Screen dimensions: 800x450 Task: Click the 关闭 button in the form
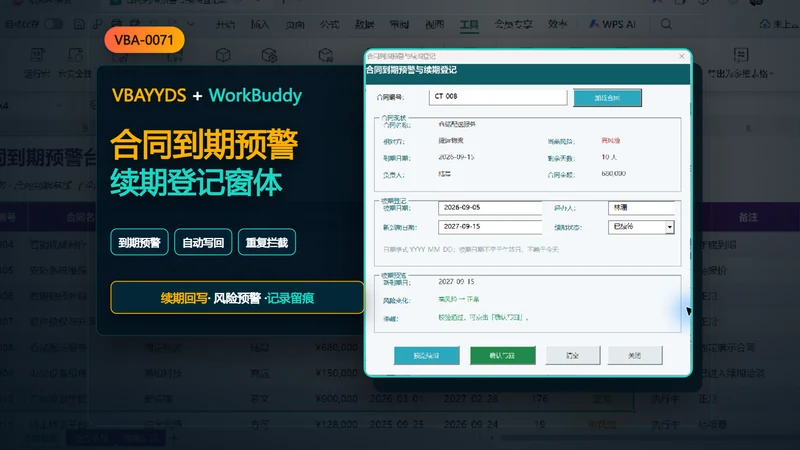tap(635, 356)
